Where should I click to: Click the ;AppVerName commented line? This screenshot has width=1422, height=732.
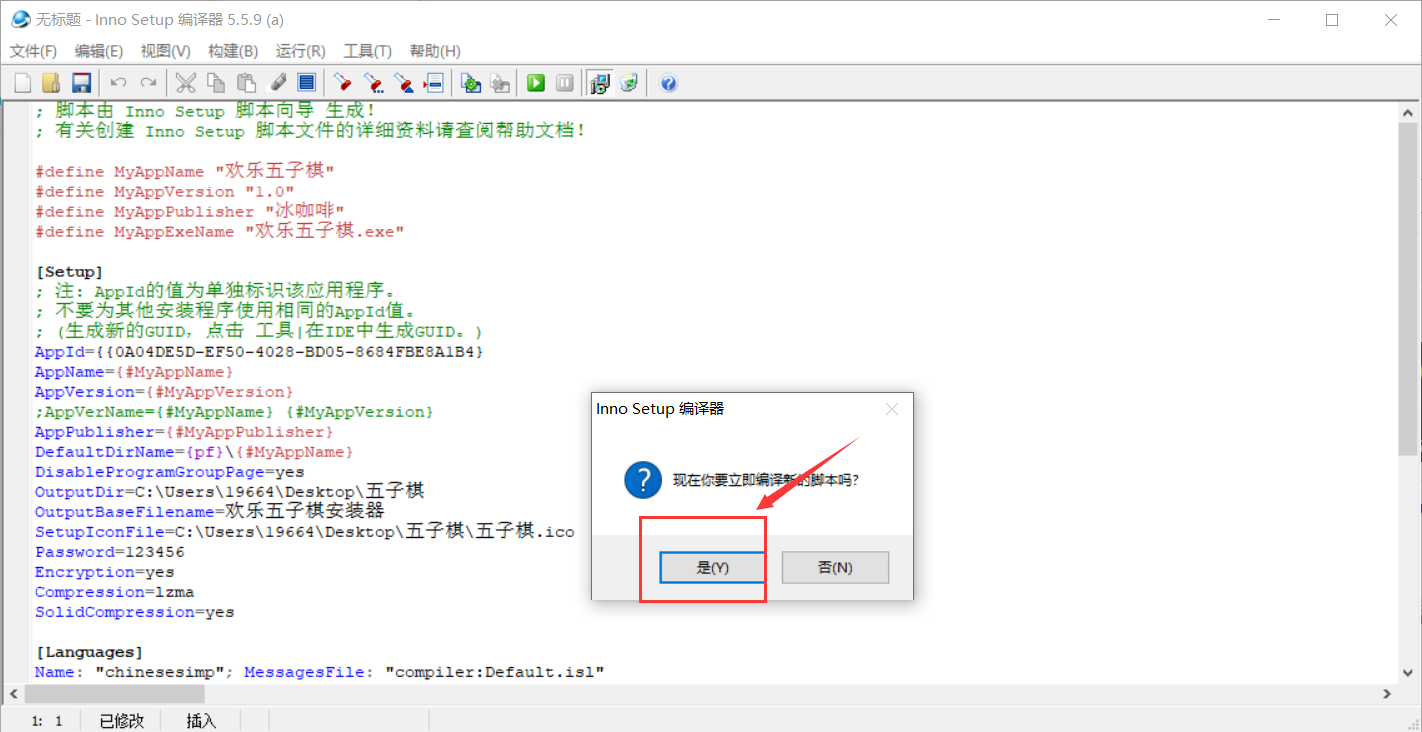click(235, 412)
